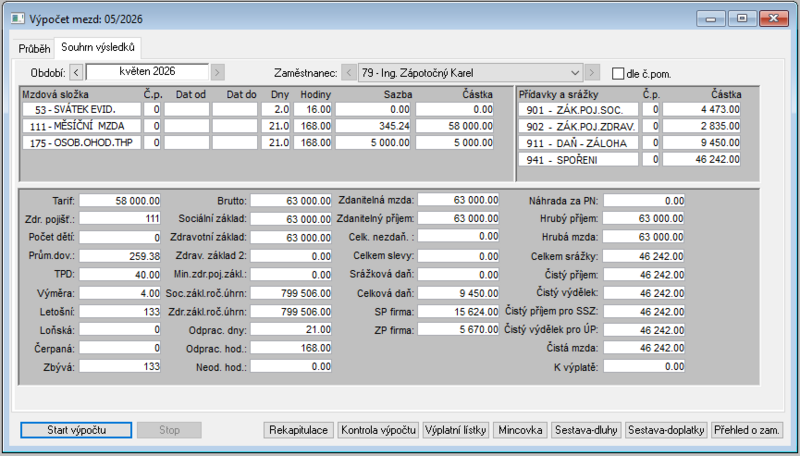
Task: Click the Letošní field 133
Action: coord(120,312)
